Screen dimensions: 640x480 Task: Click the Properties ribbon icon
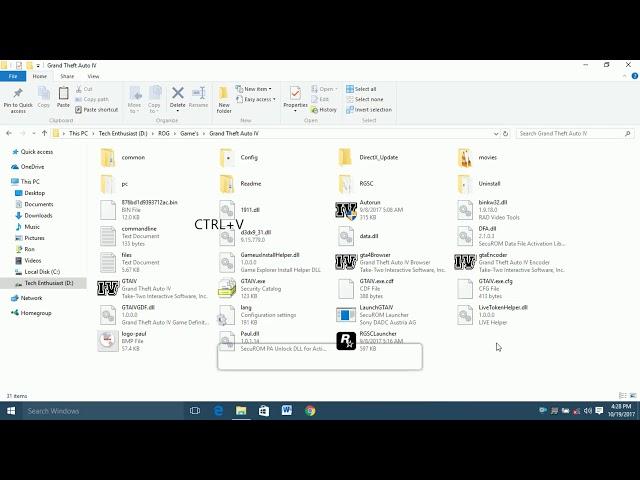295,99
